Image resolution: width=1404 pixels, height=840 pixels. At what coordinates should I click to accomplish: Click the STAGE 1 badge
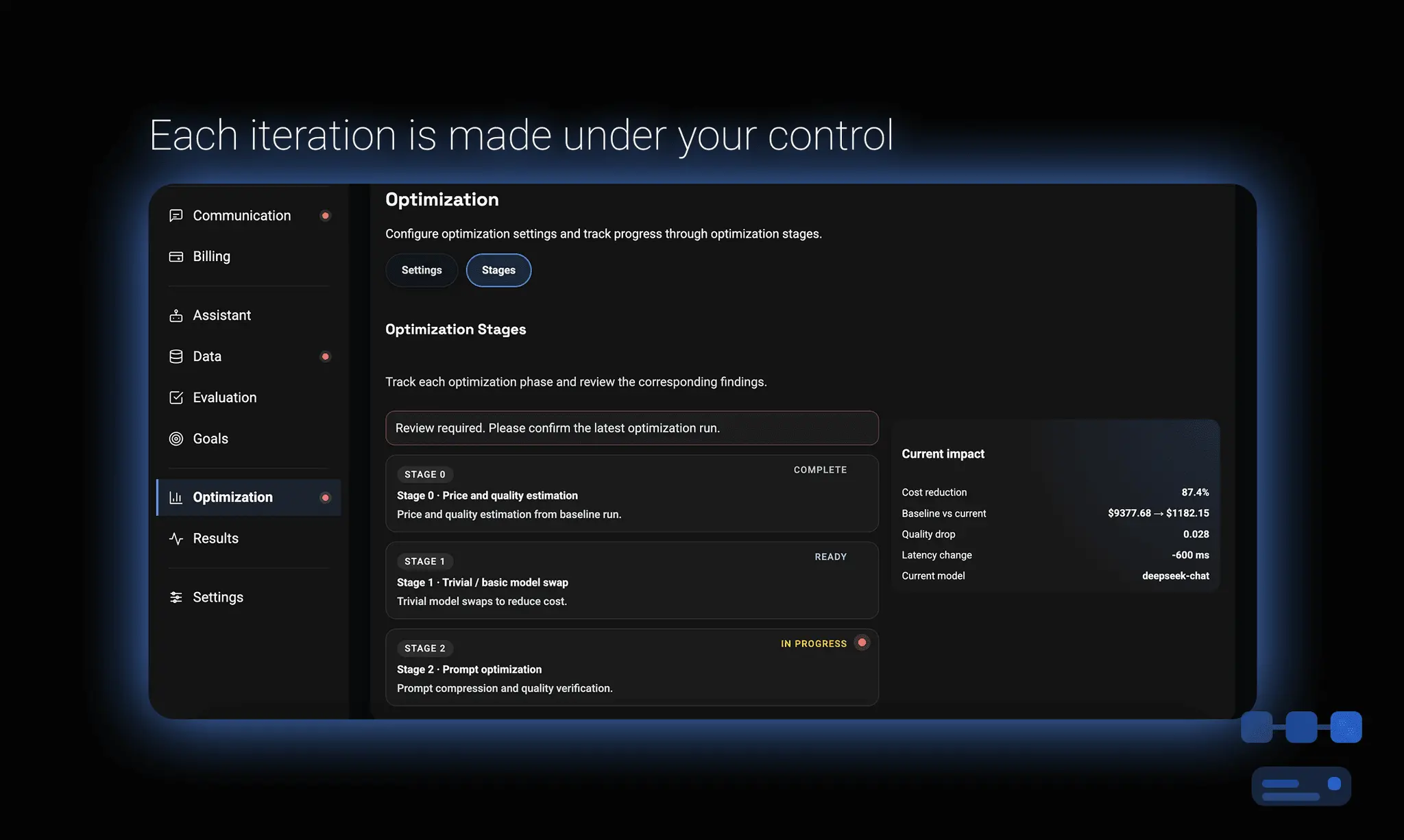425,562
